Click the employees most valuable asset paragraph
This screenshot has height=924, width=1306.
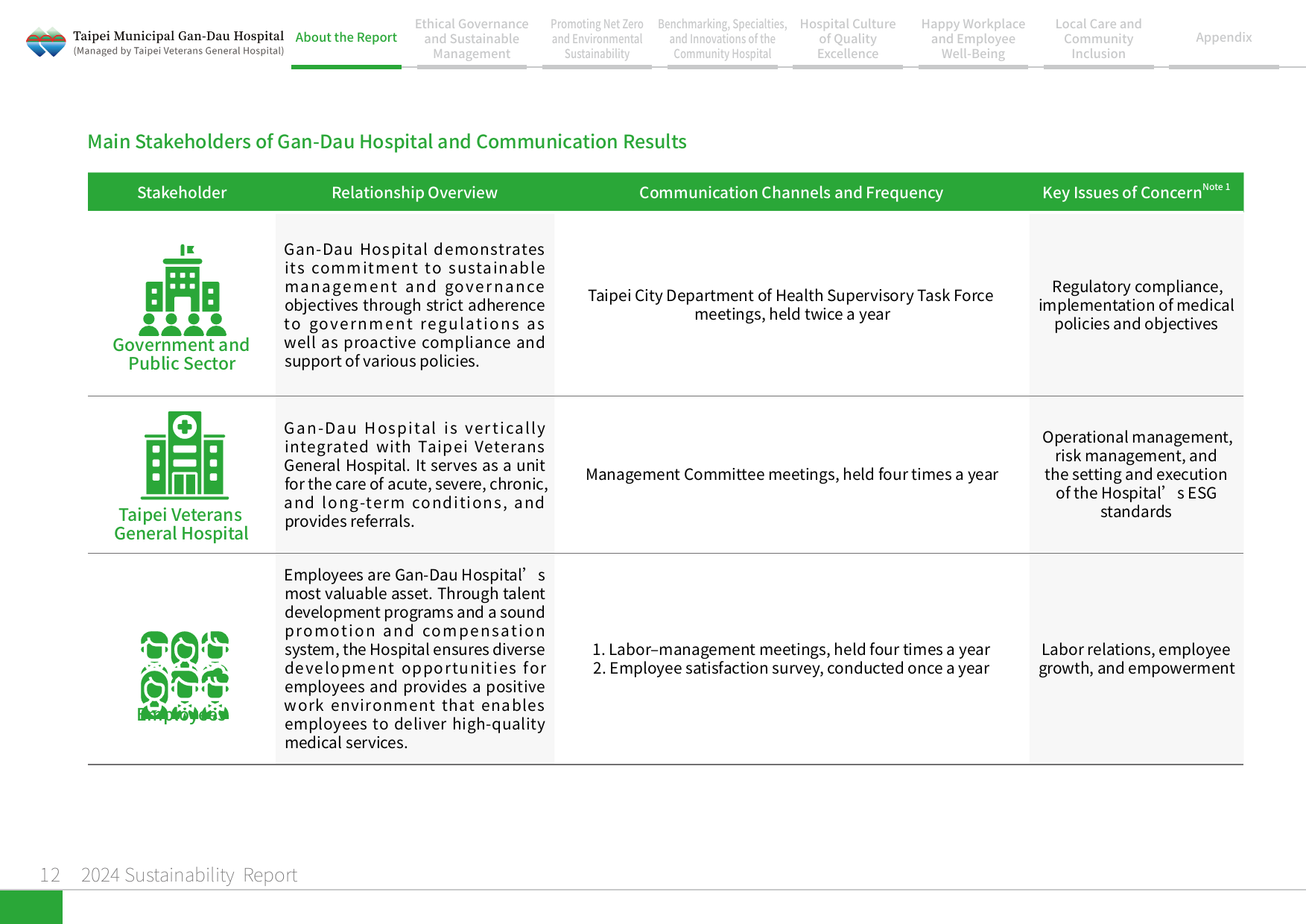(x=415, y=659)
